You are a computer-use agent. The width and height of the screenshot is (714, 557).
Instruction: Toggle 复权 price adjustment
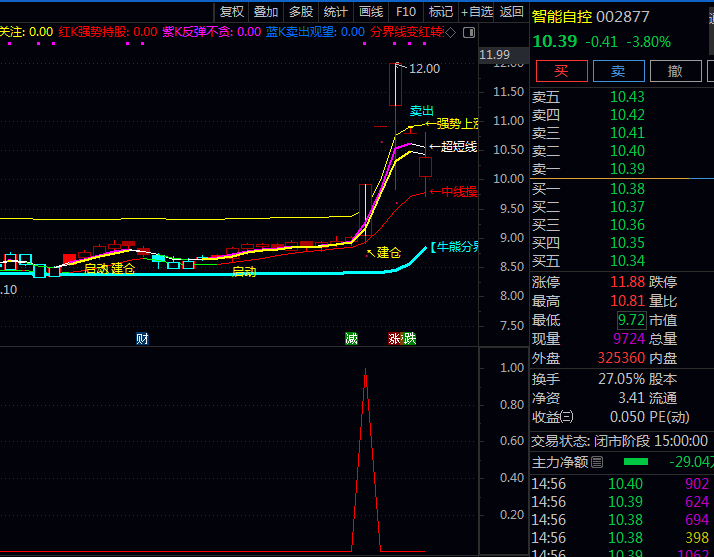click(x=231, y=11)
